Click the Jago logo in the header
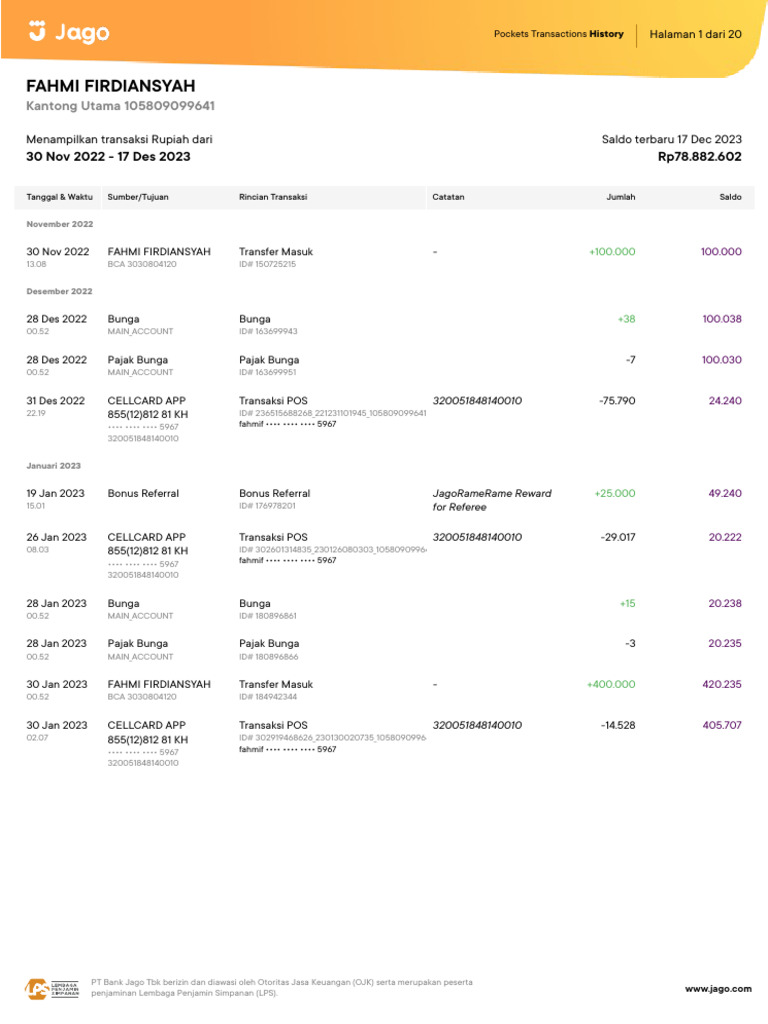This screenshot has height=1024, width=768. [69, 33]
